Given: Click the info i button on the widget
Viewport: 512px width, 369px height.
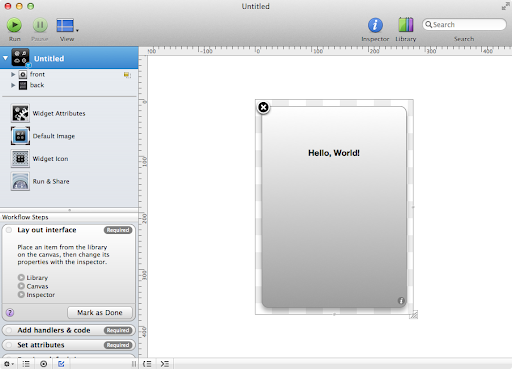Looking at the screenshot, I should tap(401, 301).
